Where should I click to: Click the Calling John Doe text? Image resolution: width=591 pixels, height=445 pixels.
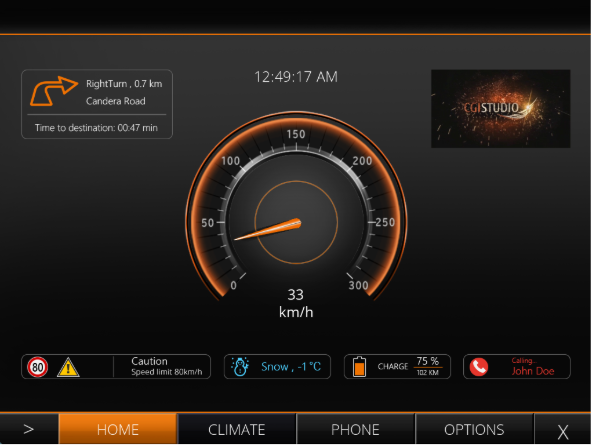click(x=533, y=367)
